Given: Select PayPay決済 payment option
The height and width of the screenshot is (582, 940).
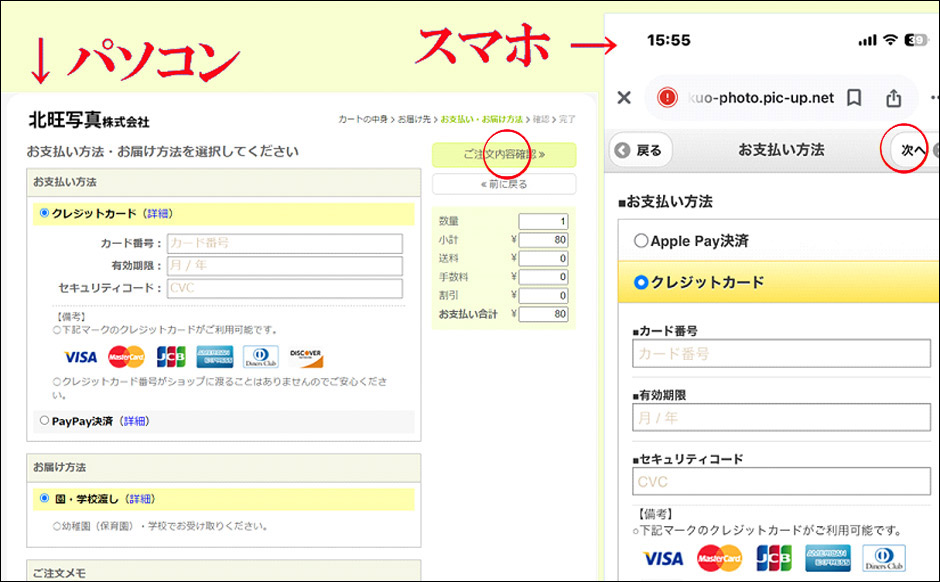Looking at the screenshot, I should (x=44, y=421).
